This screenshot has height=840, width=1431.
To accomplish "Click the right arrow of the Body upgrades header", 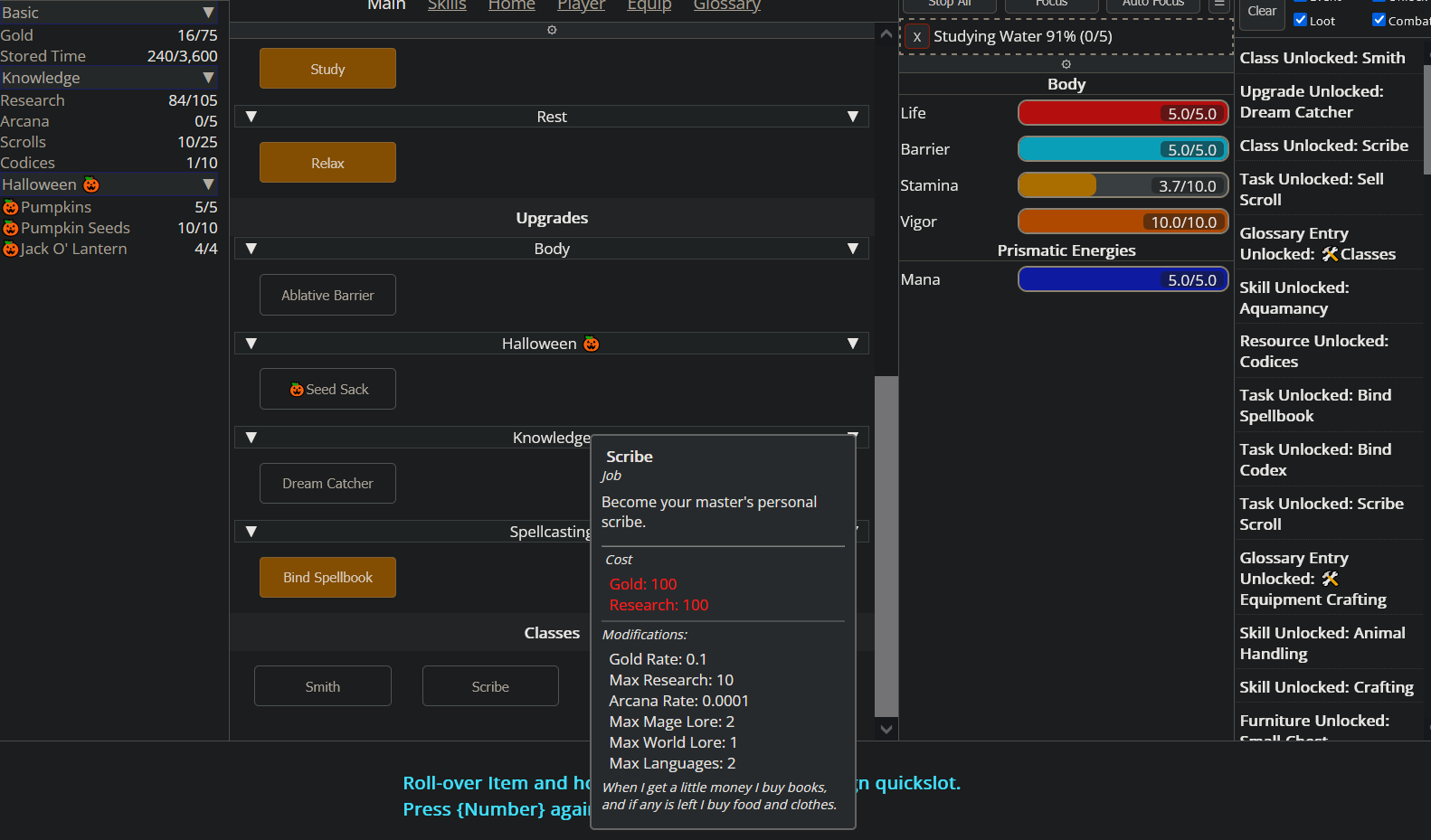I will click(853, 249).
